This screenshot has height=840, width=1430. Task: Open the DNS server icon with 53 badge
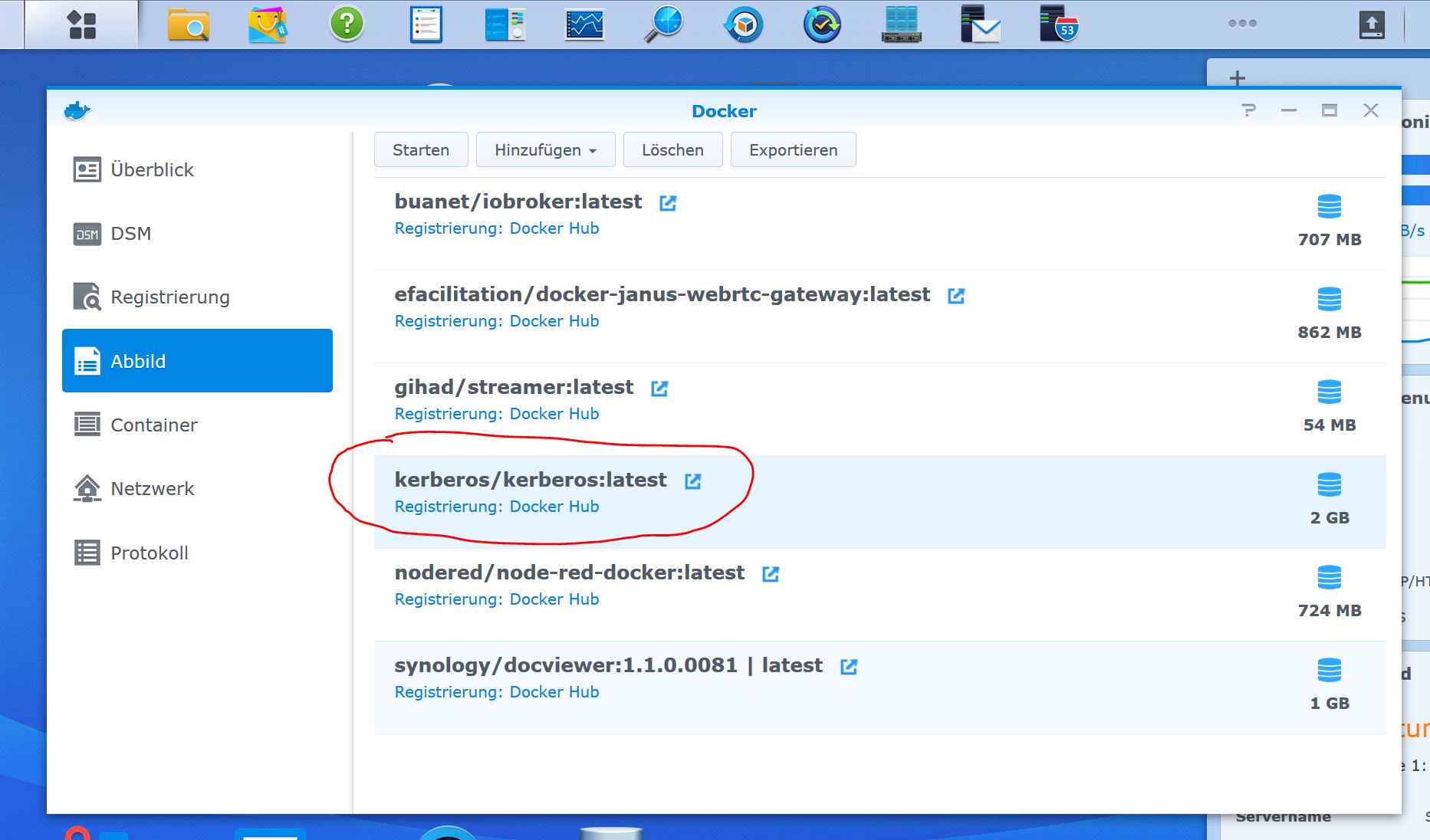(x=1060, y=25)
